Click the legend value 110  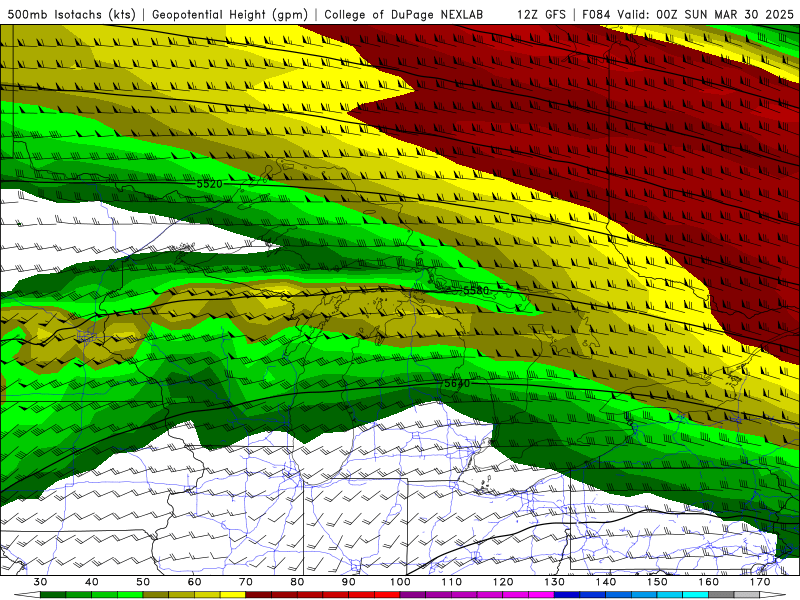pos(452,582)
